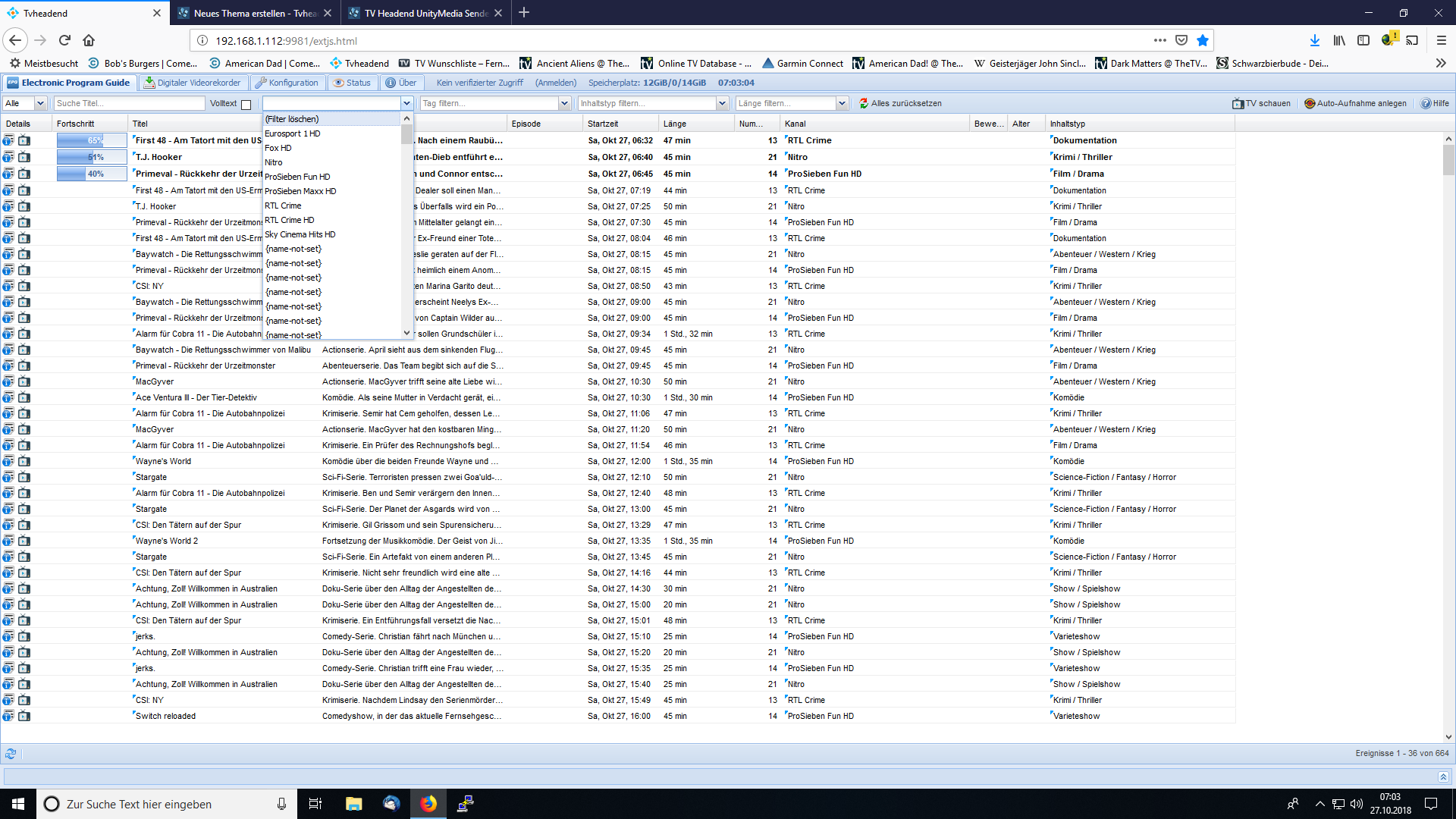Open the Inhaltstyp filtern dropdown
Image resolution: width=1456 pixels, height=819 pixels.
point(722,103)
